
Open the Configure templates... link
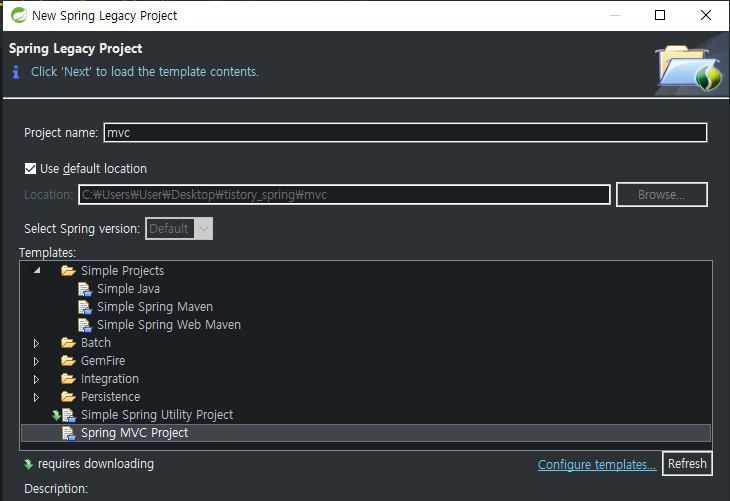pos(597,465)
